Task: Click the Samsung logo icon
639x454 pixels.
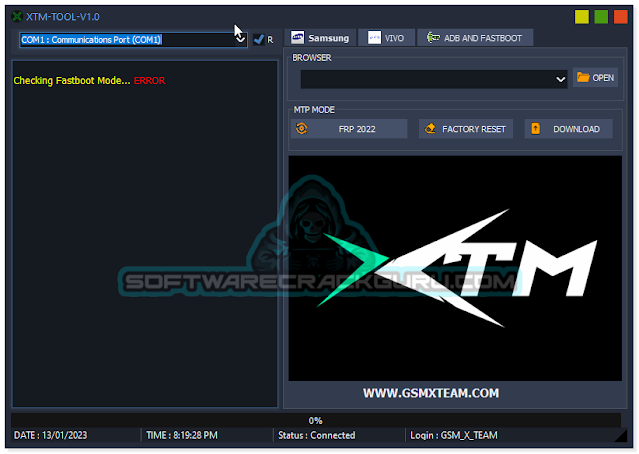Action: (297, 37)
